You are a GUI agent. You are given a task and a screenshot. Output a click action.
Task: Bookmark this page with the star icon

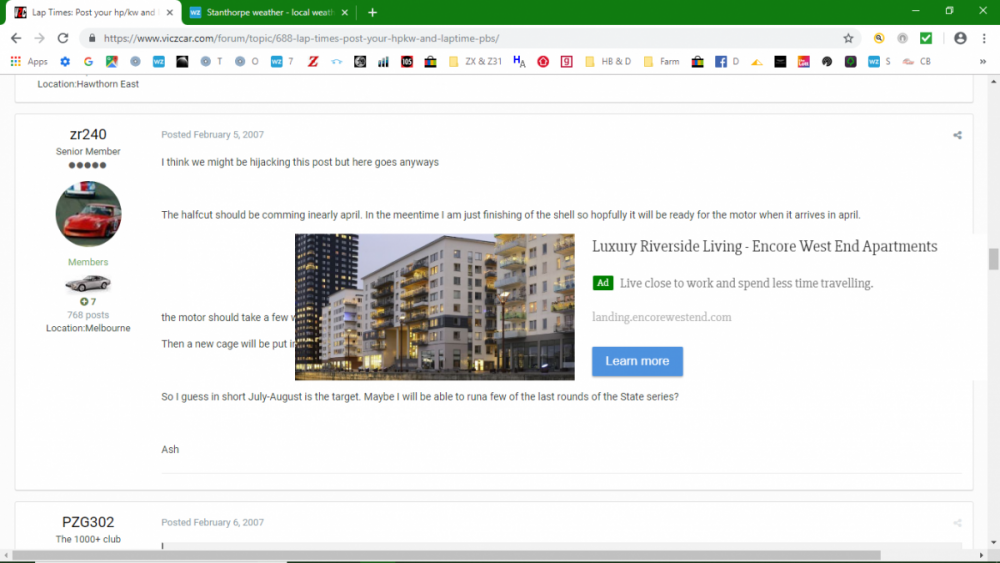pyautogui.click(x=848, y=38)
